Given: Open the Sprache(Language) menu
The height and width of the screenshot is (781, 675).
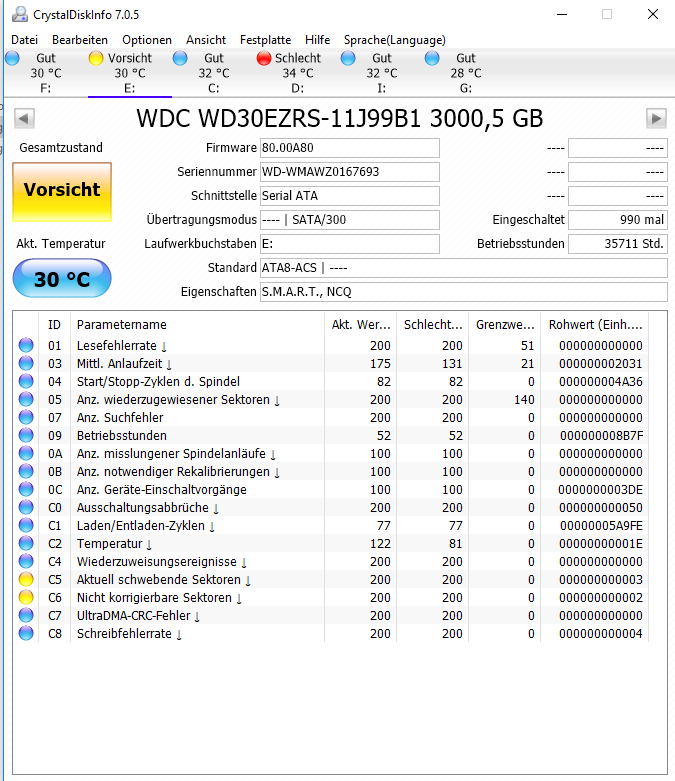Looking at the screenshot, I should [395, 40].
